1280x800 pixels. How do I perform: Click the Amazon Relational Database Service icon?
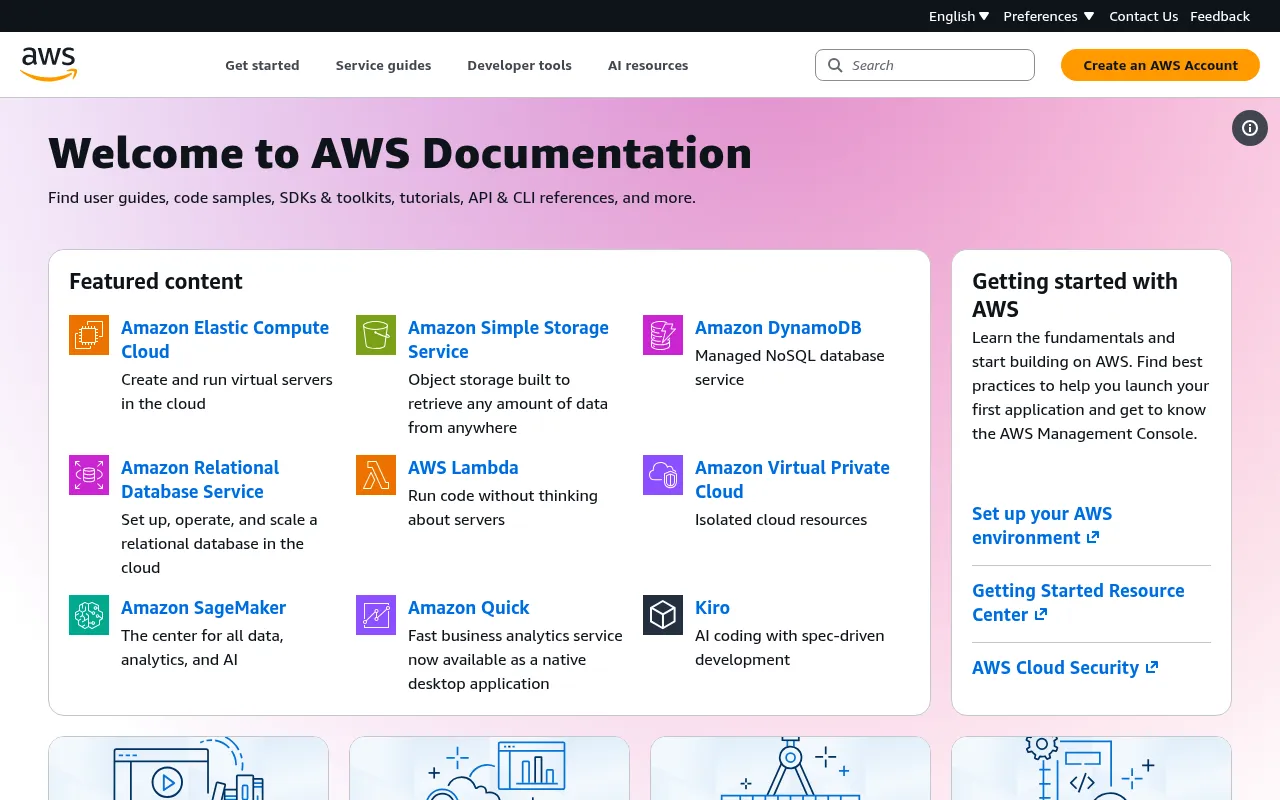(x=89, y=475)
